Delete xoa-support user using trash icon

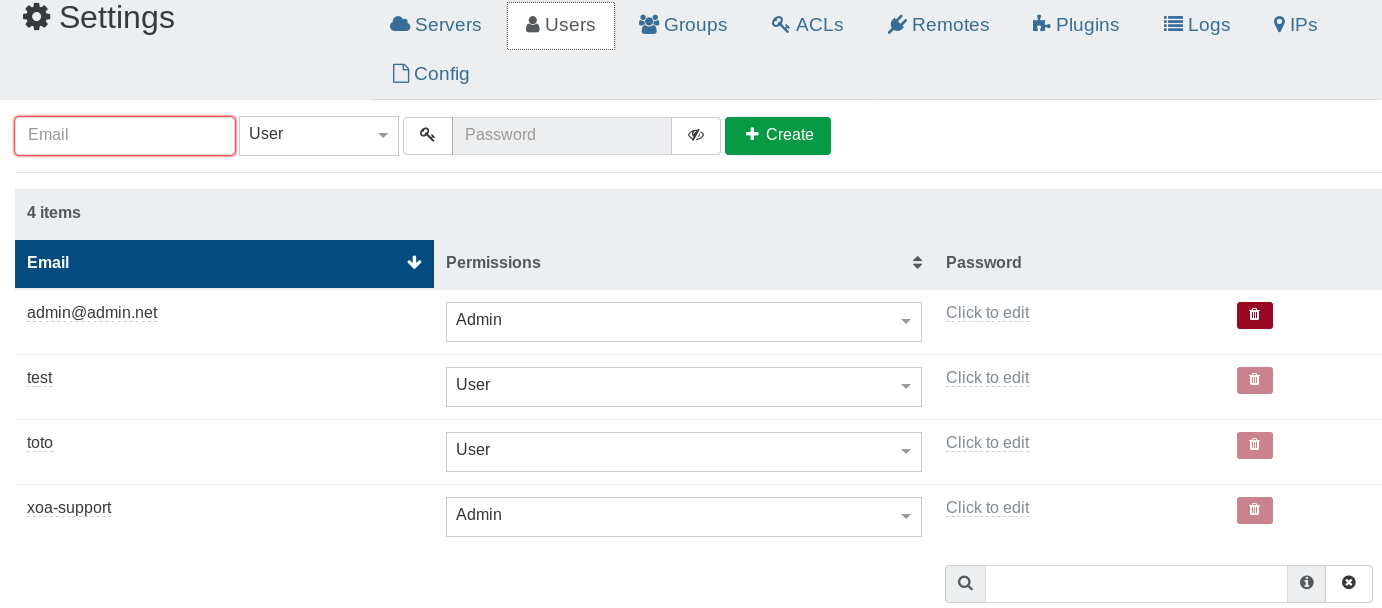click(1254, 510)
